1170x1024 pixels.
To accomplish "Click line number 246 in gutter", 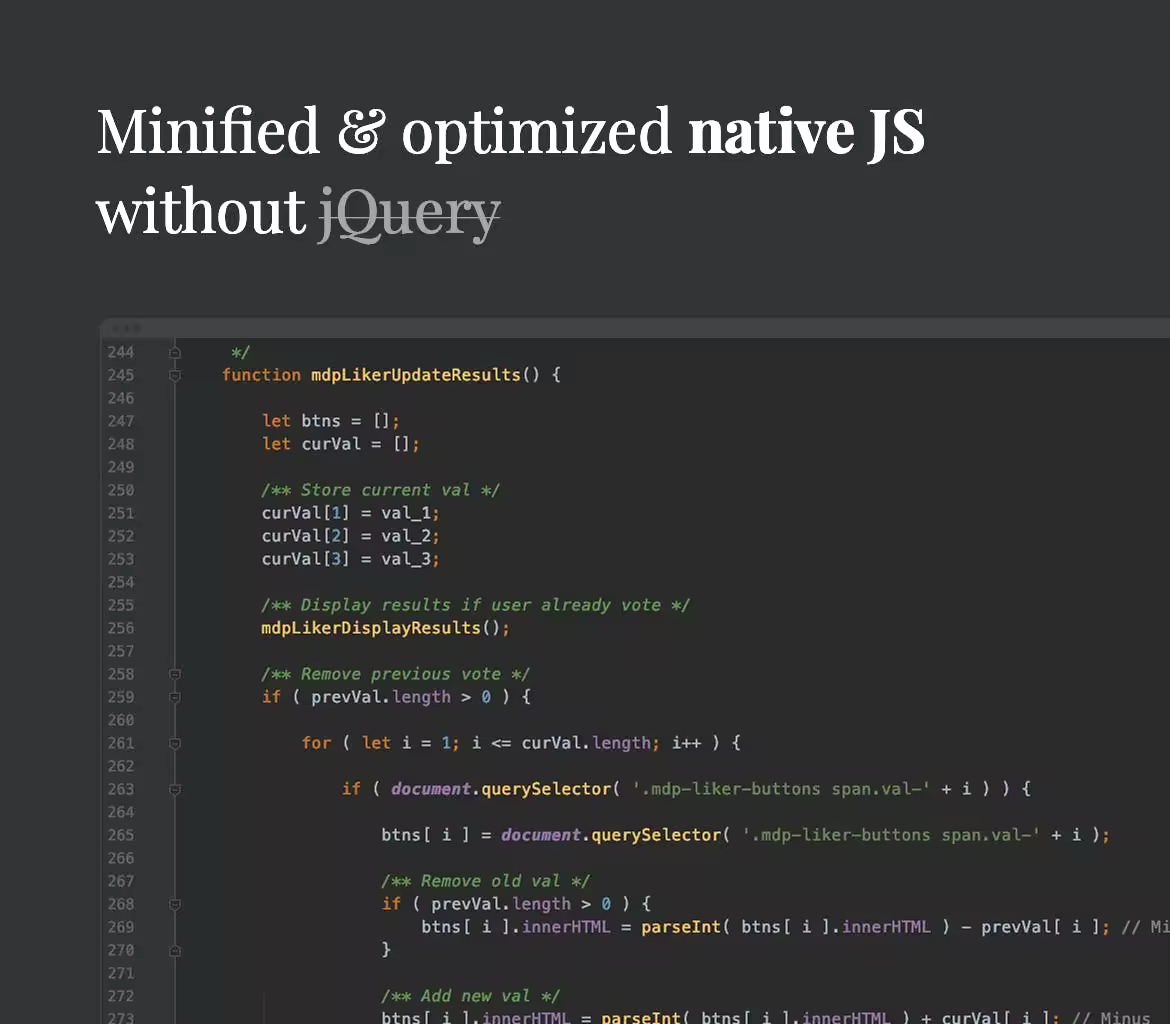I will 121,399.
